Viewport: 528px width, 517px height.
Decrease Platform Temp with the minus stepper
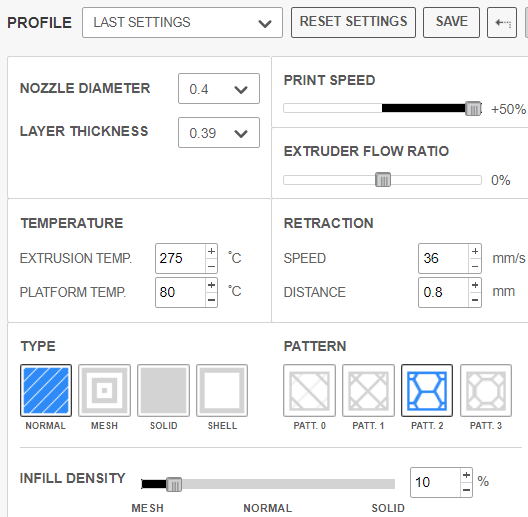[211, 299]
